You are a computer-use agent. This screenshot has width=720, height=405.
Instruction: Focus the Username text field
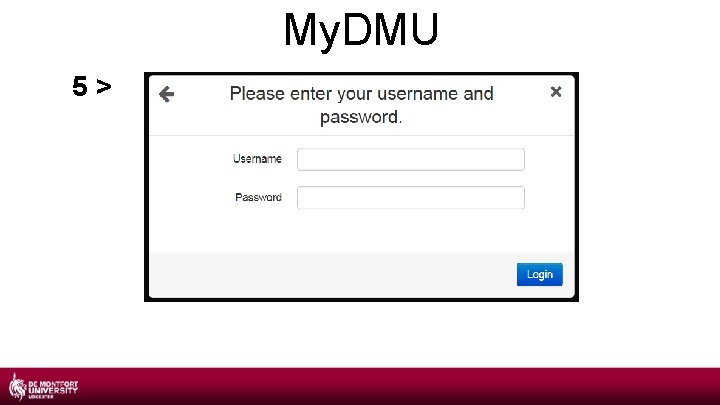(x=411, y=159)
